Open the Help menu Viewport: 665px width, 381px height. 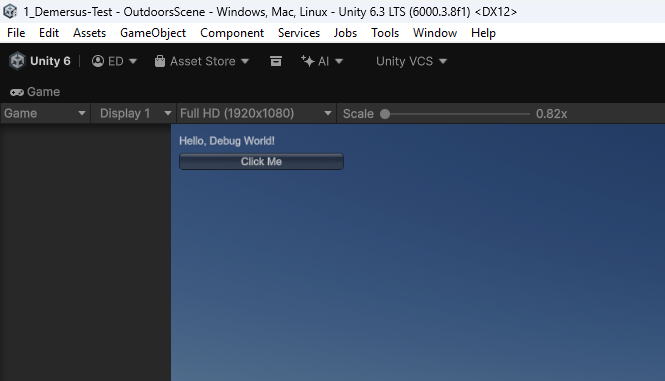[x=483, y=33]
